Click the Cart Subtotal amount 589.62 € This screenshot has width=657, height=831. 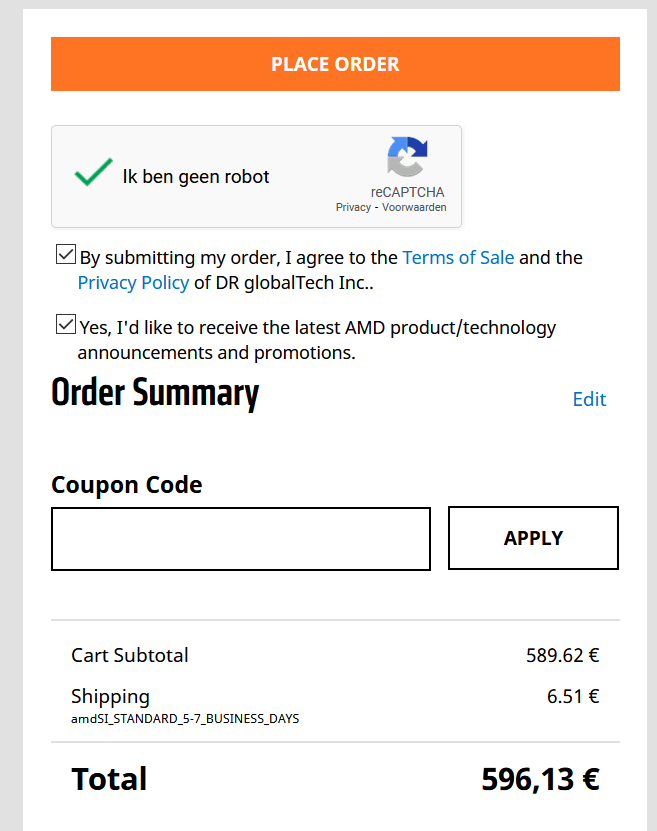click(562, 656)
